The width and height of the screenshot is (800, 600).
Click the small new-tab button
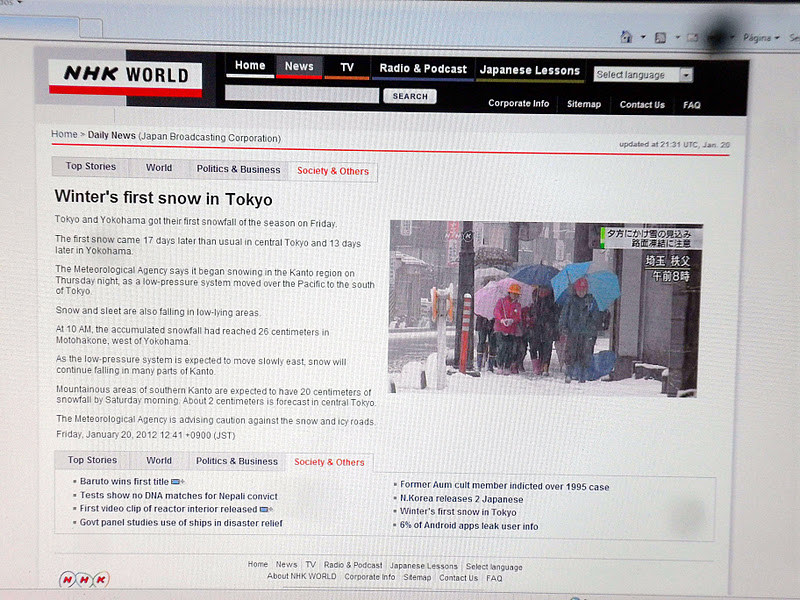coord(91,29)
